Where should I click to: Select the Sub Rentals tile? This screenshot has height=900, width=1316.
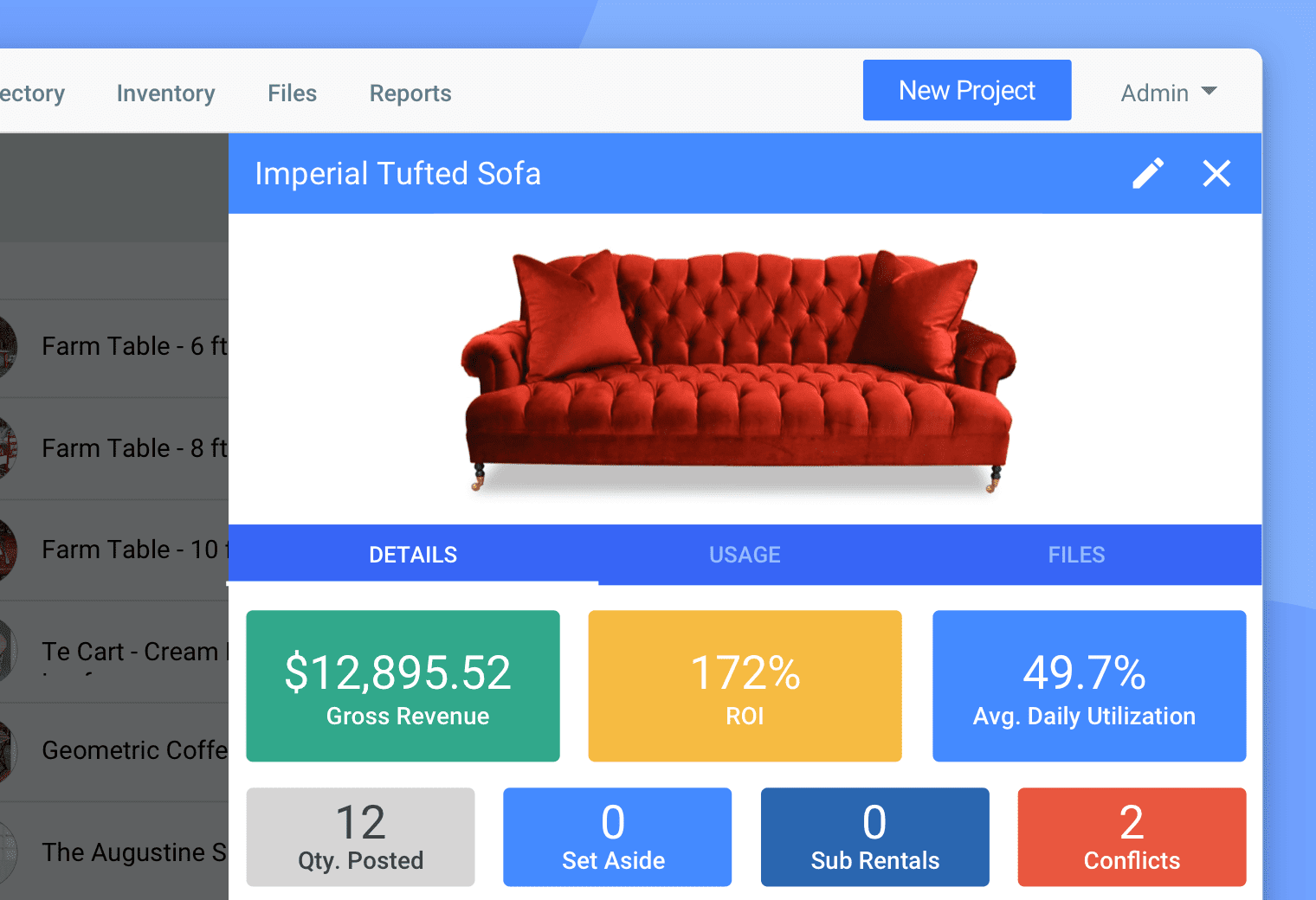(x=874, y=837)
